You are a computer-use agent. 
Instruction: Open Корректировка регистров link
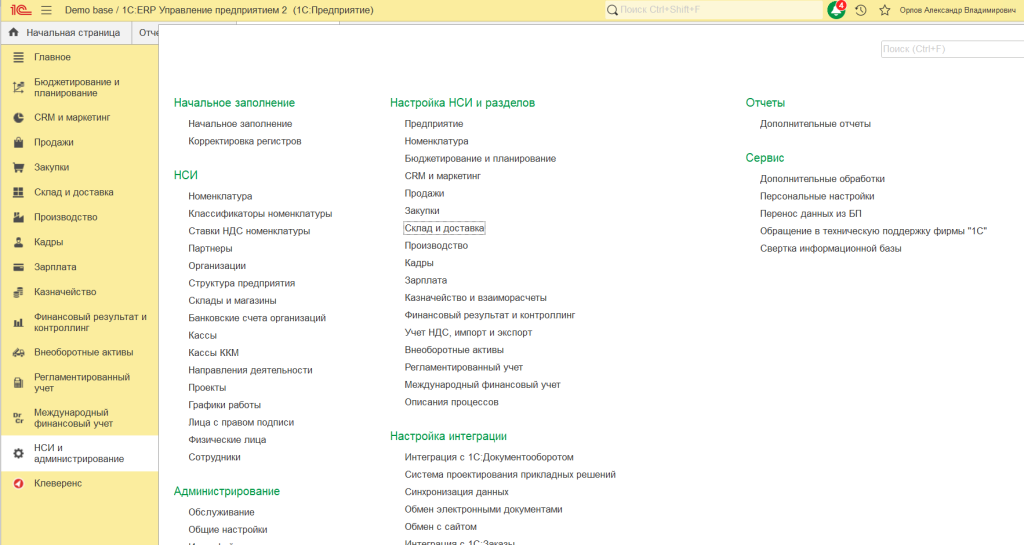(x=245, y=141)
